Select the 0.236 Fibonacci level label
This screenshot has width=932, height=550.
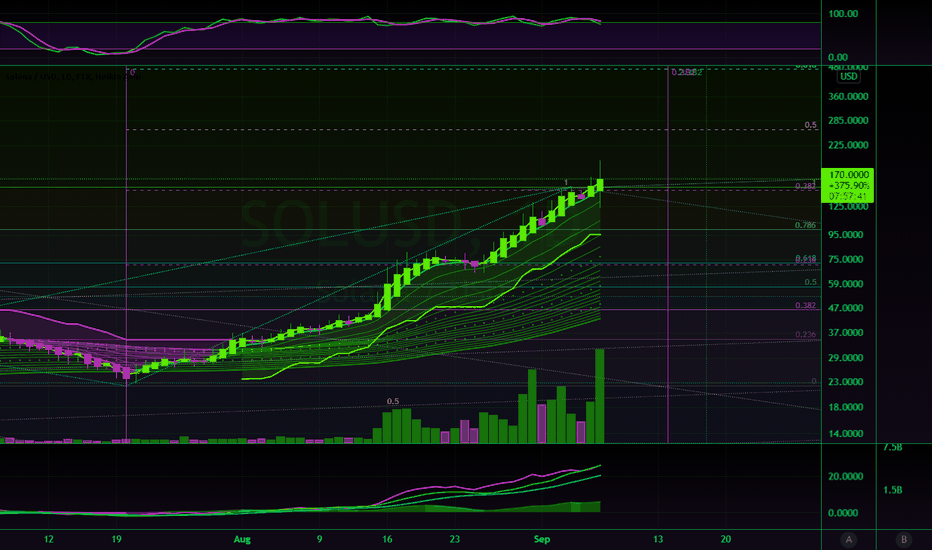click(x=806, y=334)
